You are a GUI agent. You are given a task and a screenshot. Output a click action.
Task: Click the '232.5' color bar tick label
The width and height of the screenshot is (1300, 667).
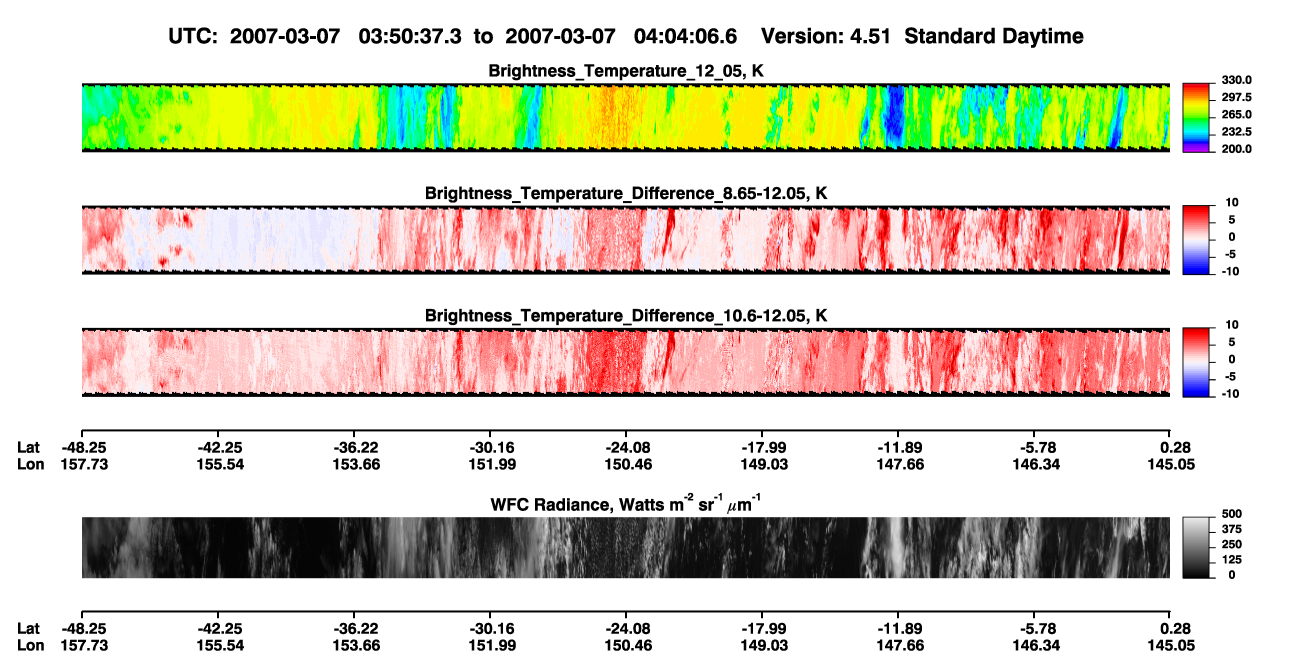pyautogui.click(x=1237, y=132)
